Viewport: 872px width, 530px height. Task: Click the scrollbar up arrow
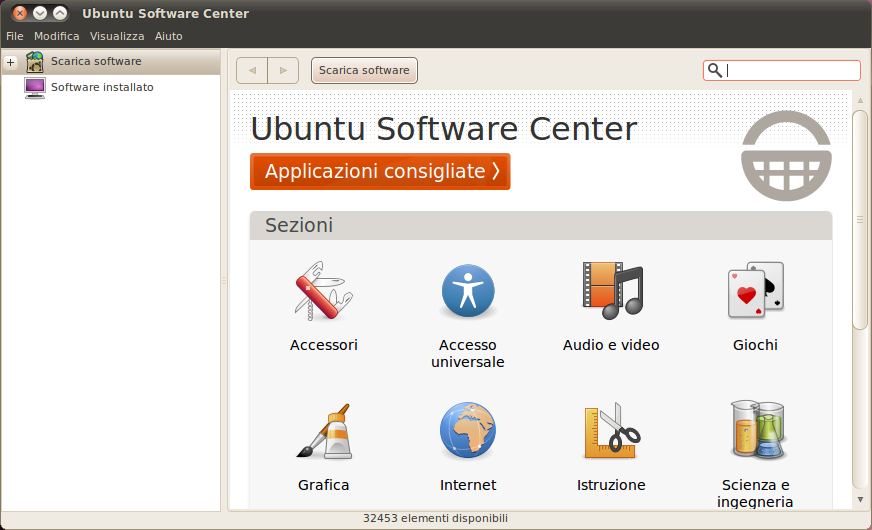point(860,101)
